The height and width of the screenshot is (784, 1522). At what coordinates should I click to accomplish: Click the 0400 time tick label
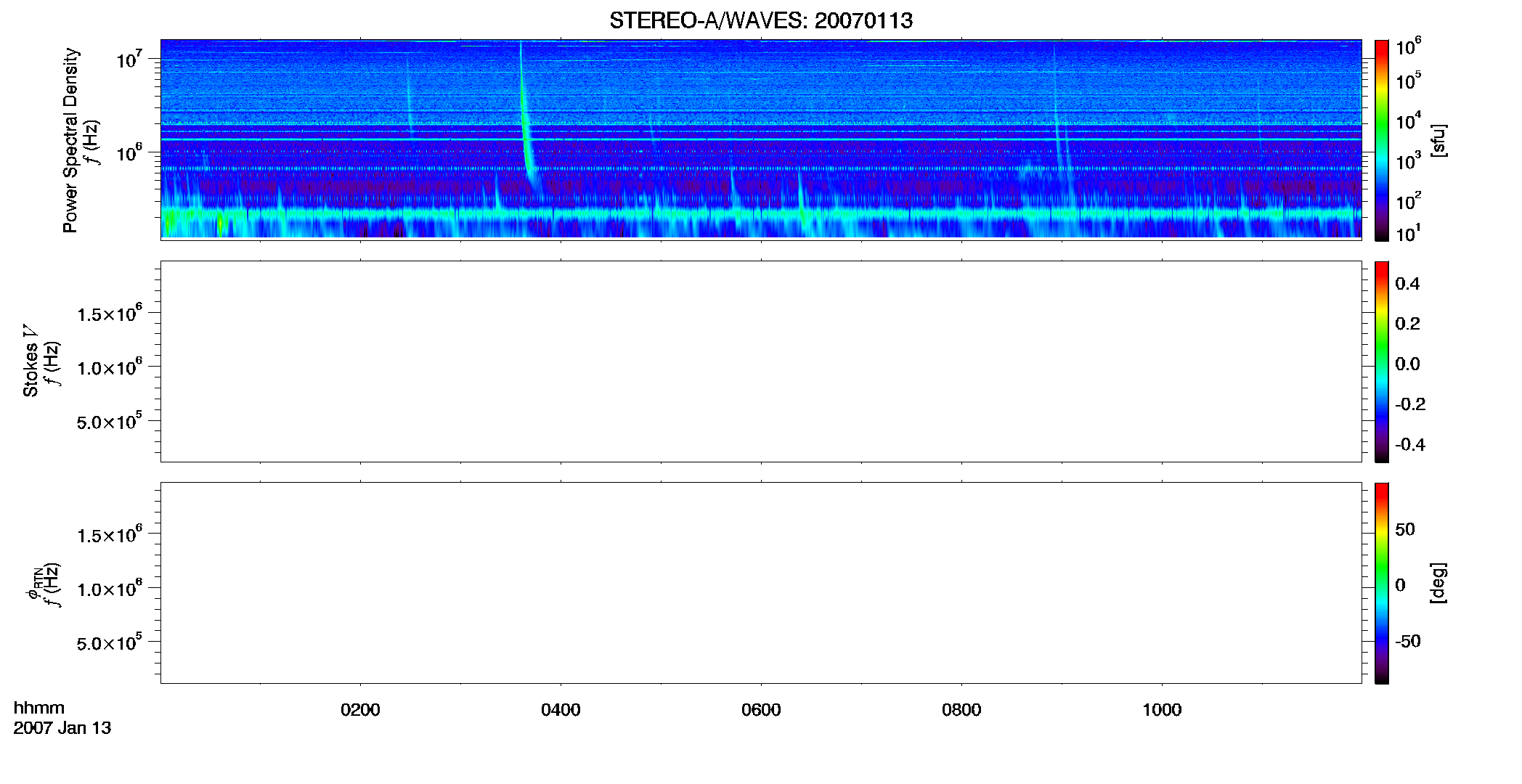[561, 710]
